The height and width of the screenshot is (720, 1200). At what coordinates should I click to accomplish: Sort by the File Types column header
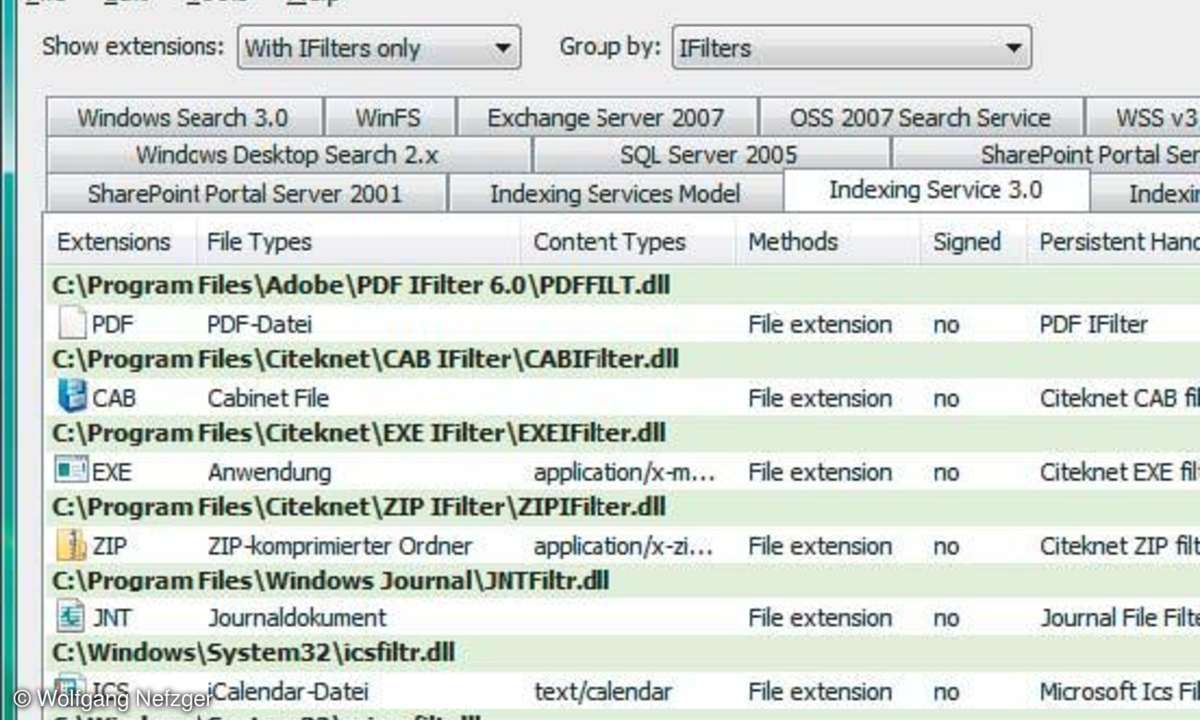click(x=259, y=242)
